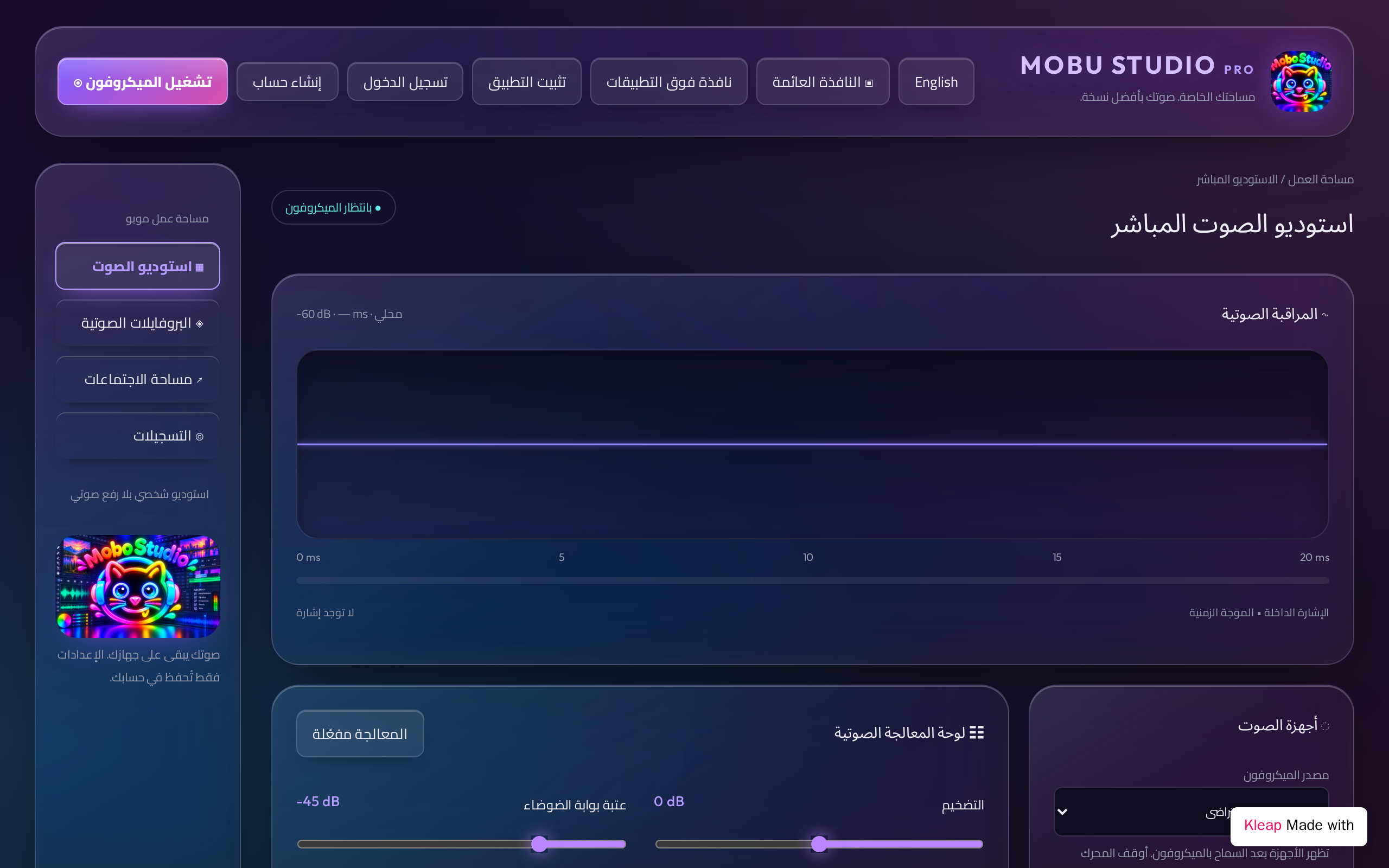The image size is (1389, 868).
Task: Open نافذة فوق التطبيقات overlay window
Action: tap(668, 81)
